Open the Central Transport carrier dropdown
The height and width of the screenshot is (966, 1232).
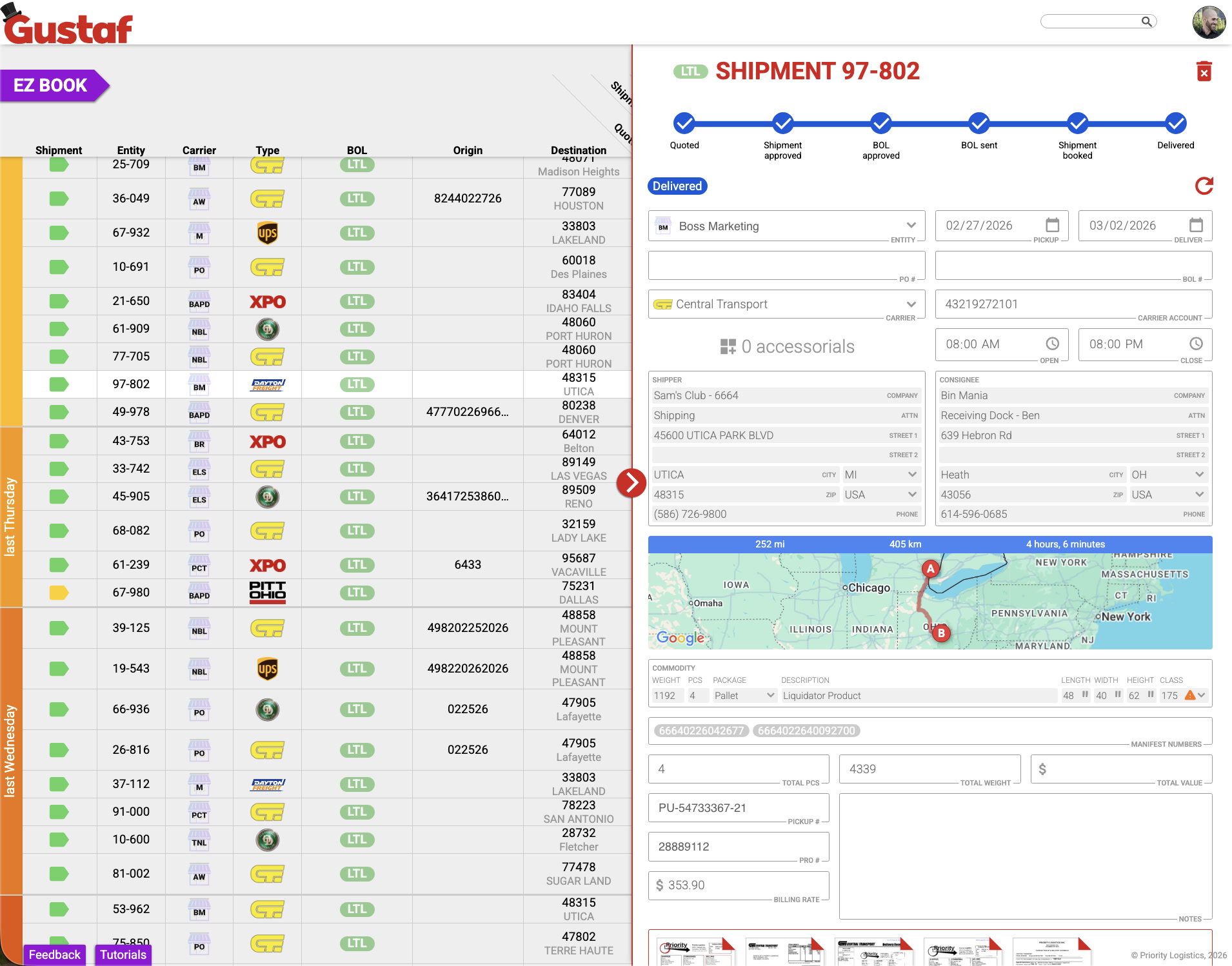(x=911, y=304)
